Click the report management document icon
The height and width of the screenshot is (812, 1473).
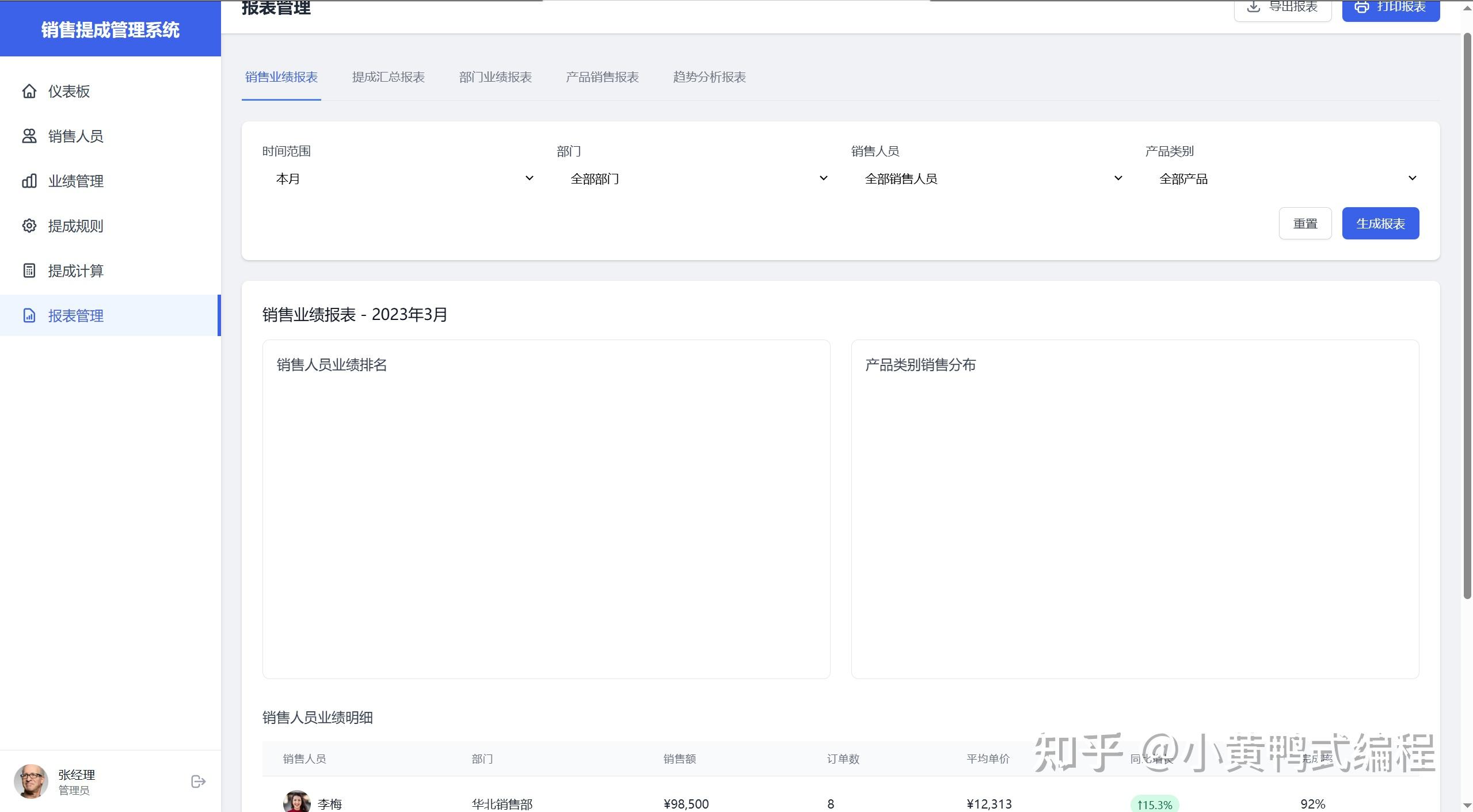click(29, 315)
